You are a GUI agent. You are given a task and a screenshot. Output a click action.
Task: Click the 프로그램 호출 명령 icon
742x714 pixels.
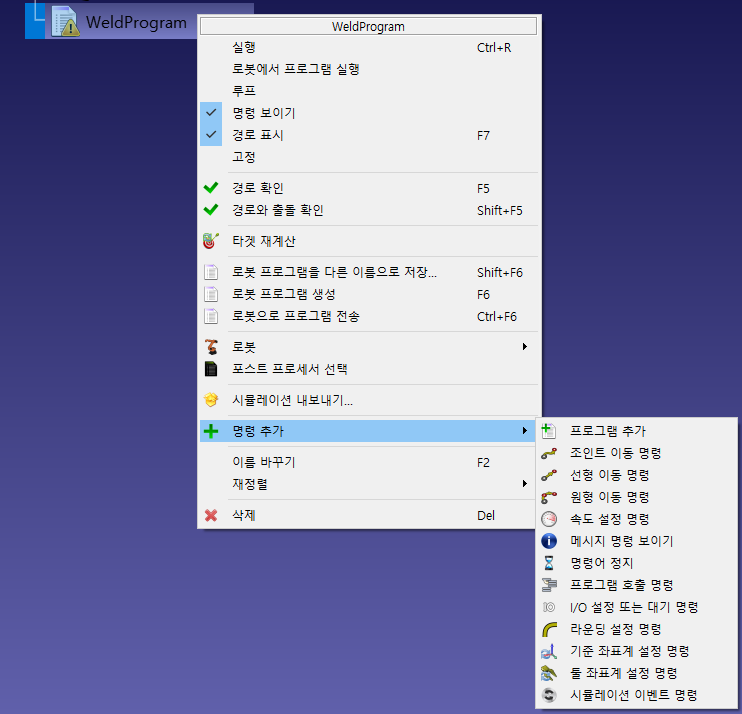tap(549, 585)
